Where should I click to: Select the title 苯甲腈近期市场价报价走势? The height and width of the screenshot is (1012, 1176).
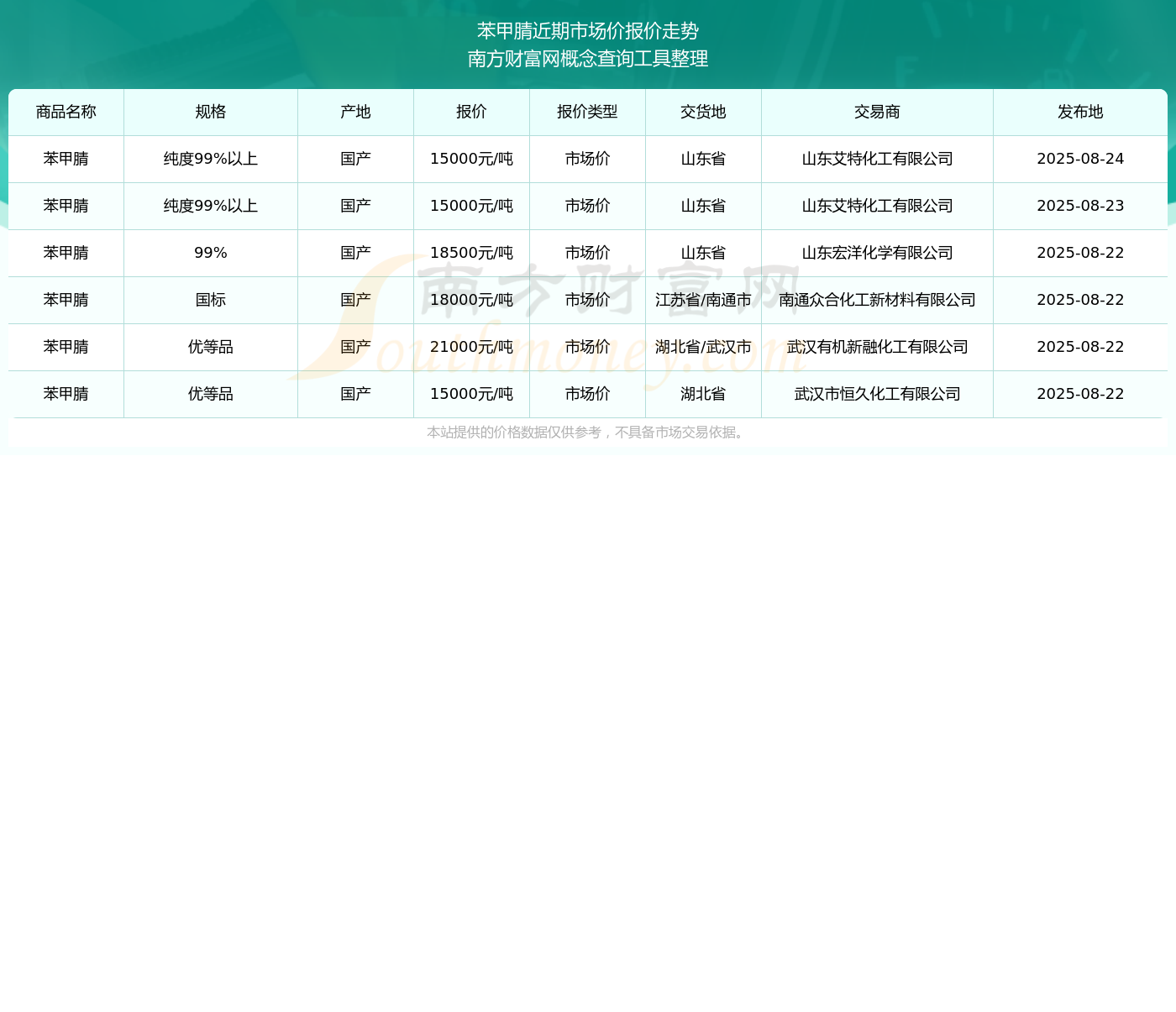click(x=588, y=31)
